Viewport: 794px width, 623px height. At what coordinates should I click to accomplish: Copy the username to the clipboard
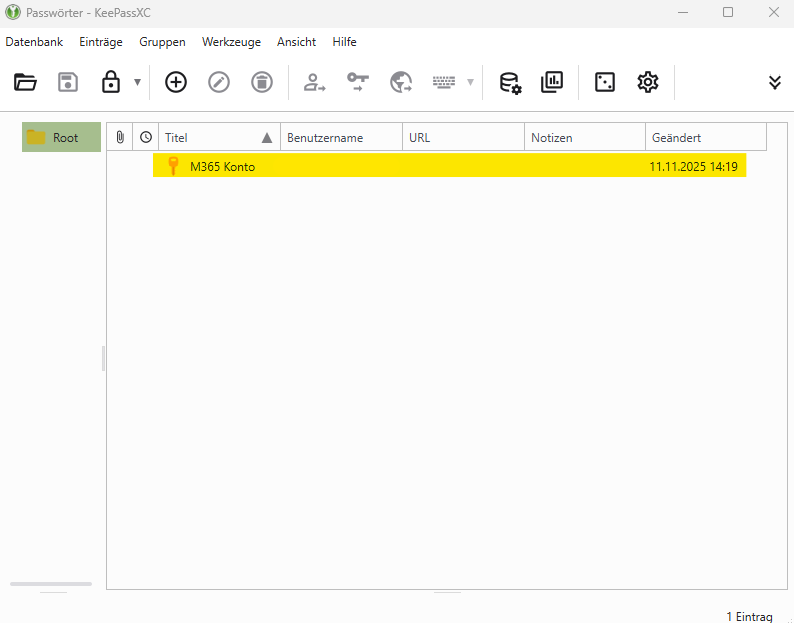tap(315, 82)
